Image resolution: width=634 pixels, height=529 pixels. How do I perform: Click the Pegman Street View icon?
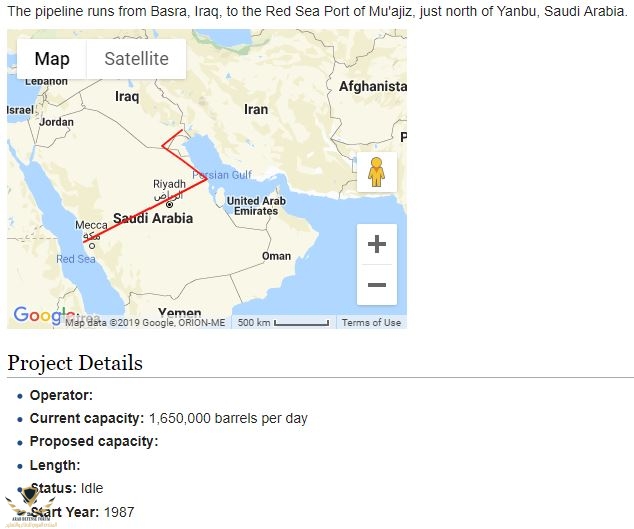(376, 172)
